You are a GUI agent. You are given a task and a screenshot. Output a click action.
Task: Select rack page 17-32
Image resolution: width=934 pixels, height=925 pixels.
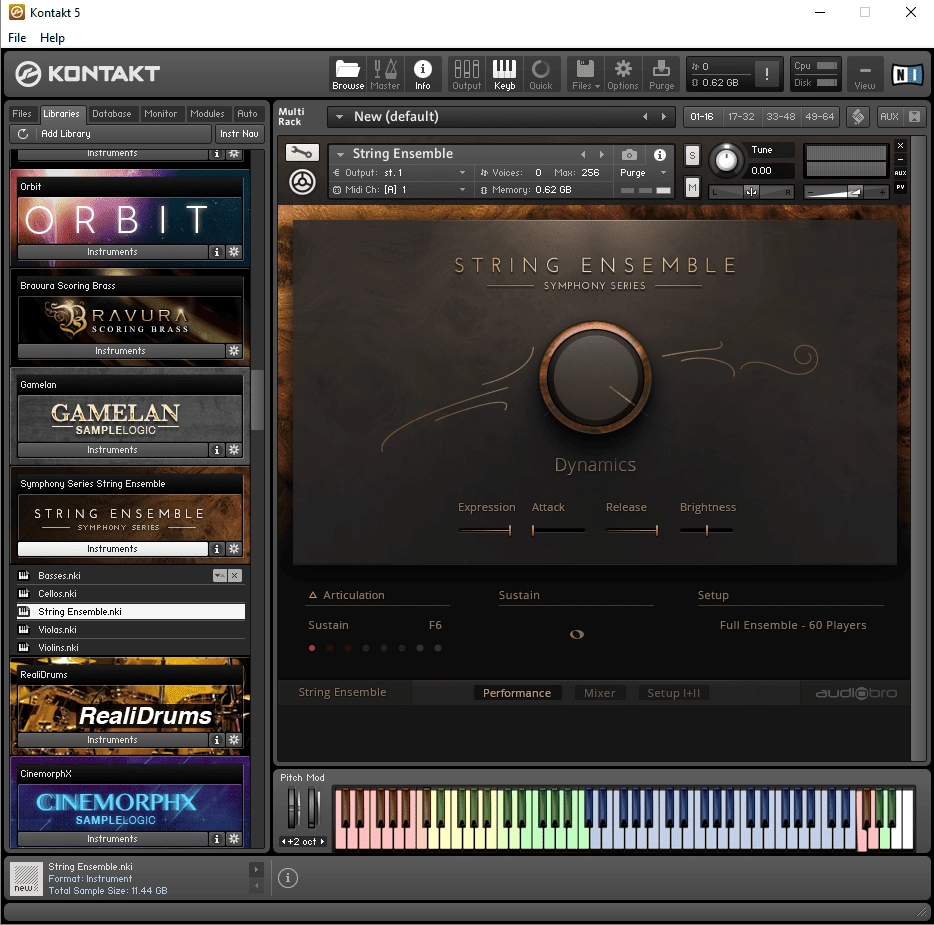[x=741, y=117]
